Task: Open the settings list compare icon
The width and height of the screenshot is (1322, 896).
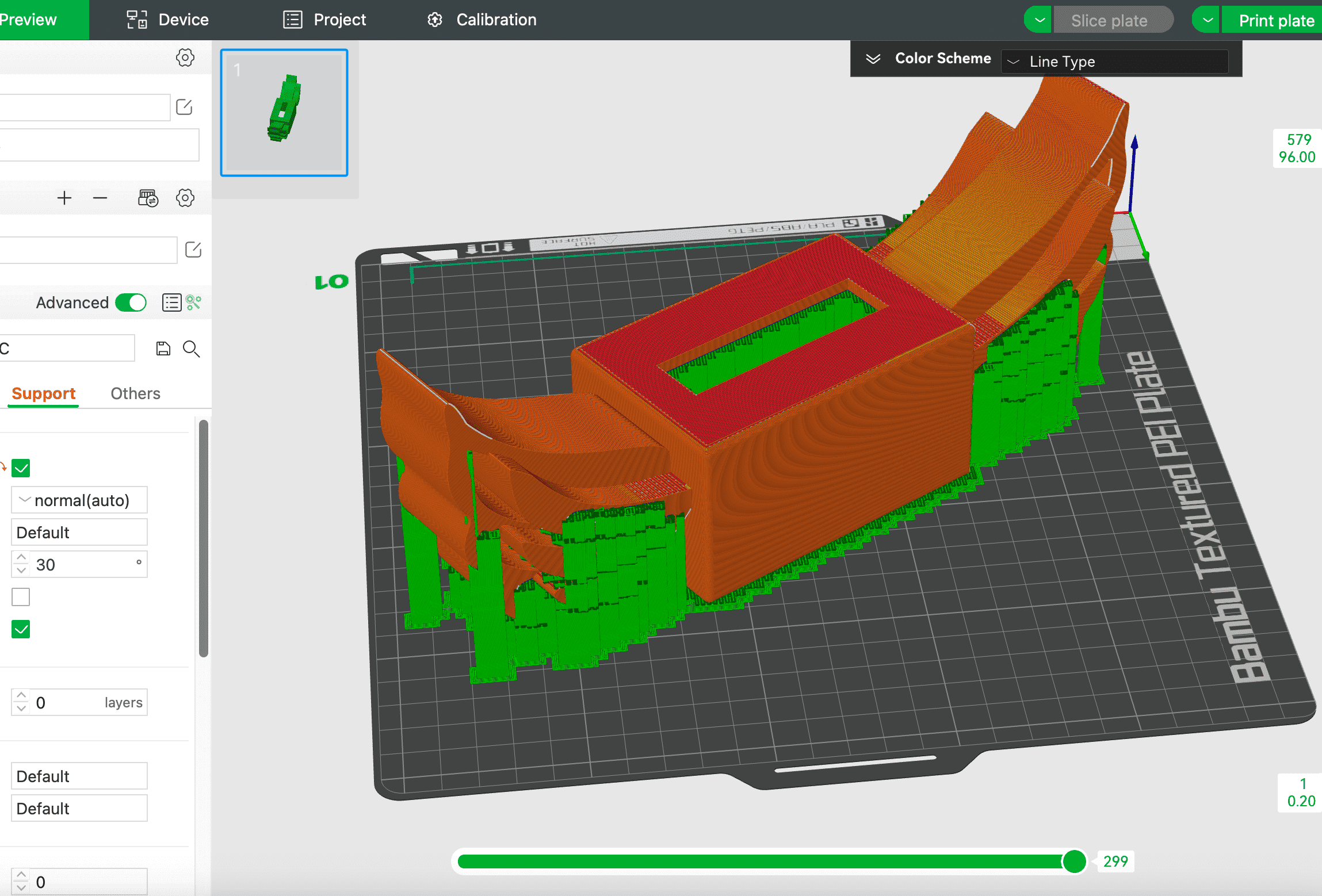Action: pos(171,303)
